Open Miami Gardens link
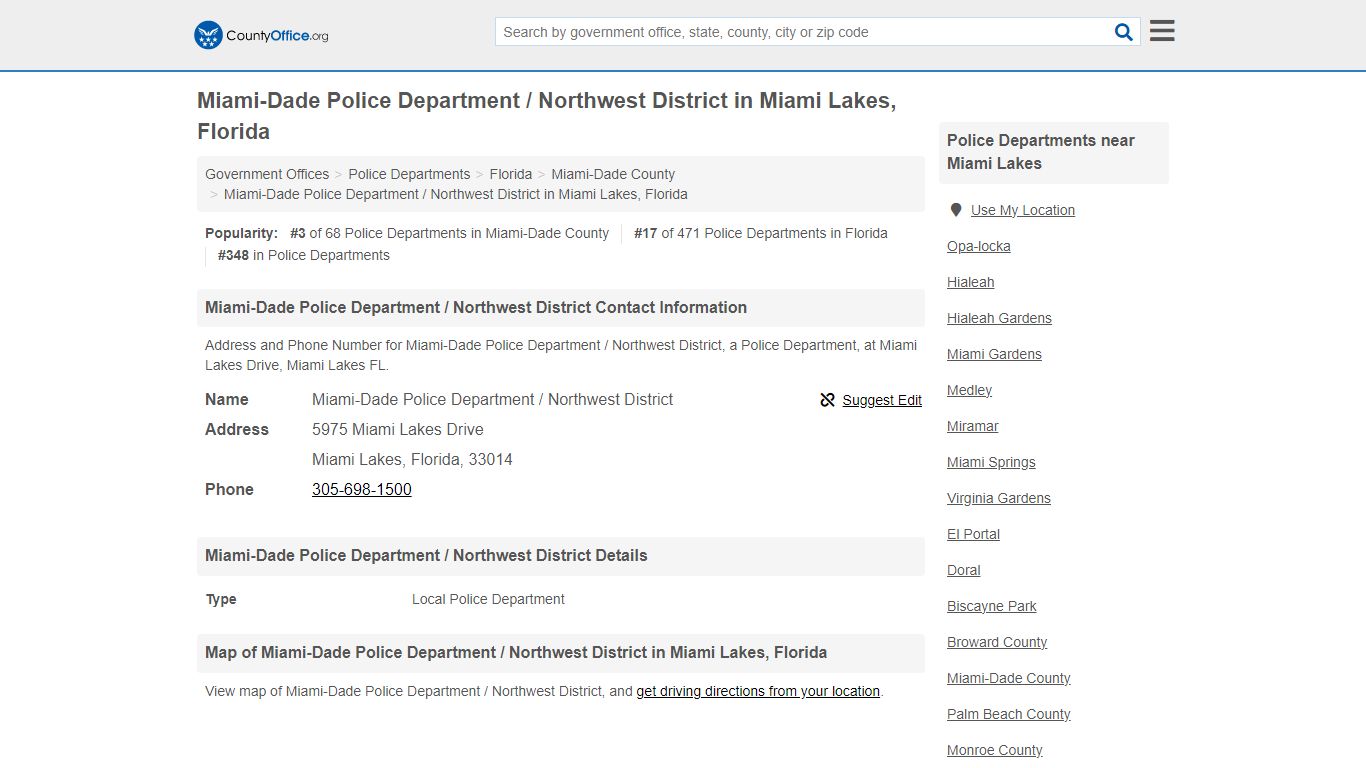The width and height of the screenshot is (1366, 768). pyautogui.click(x=994, y=354)
